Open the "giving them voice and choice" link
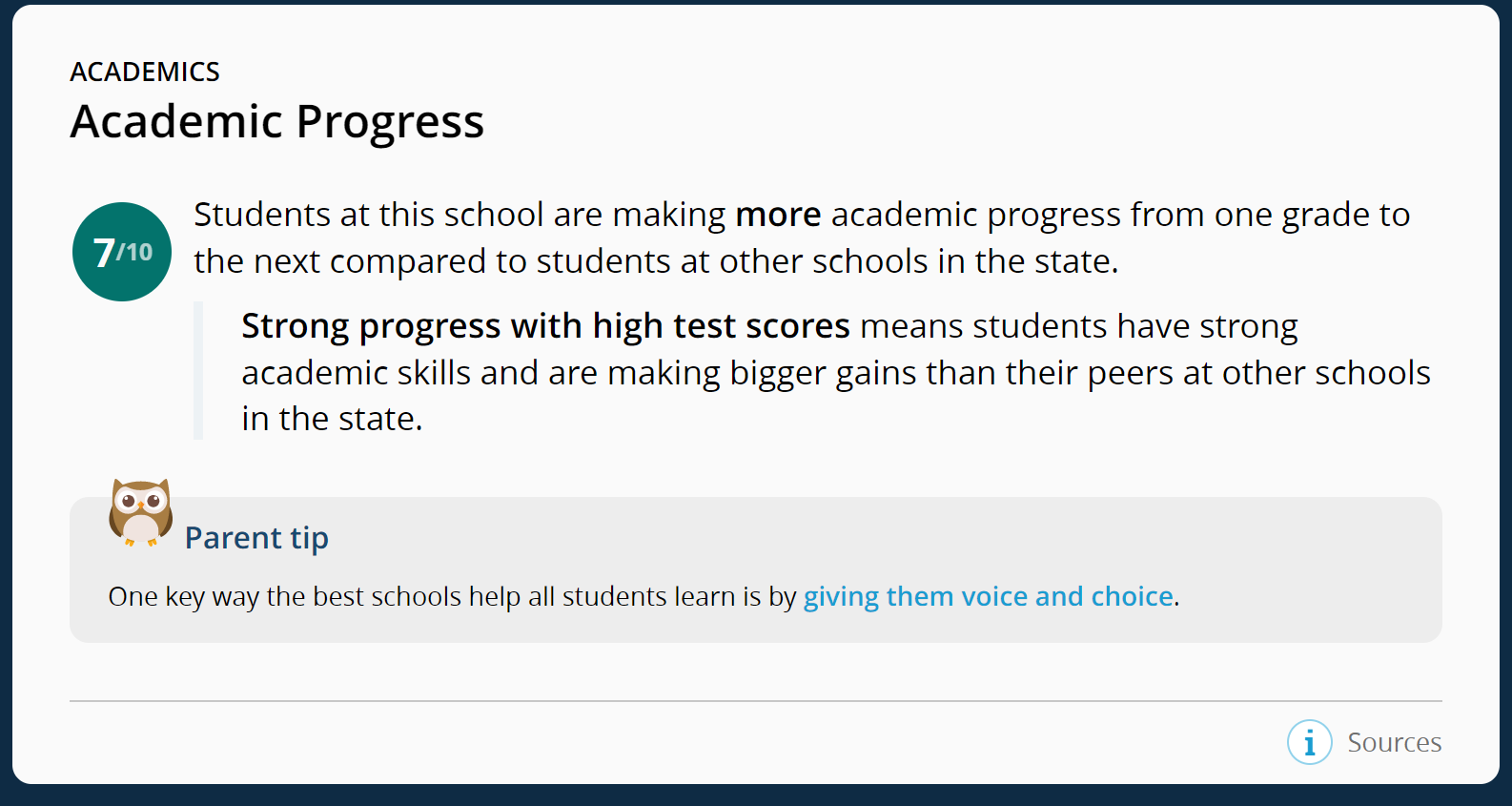1512x806 pixels. pyautogui.click(x=988, y=596)
